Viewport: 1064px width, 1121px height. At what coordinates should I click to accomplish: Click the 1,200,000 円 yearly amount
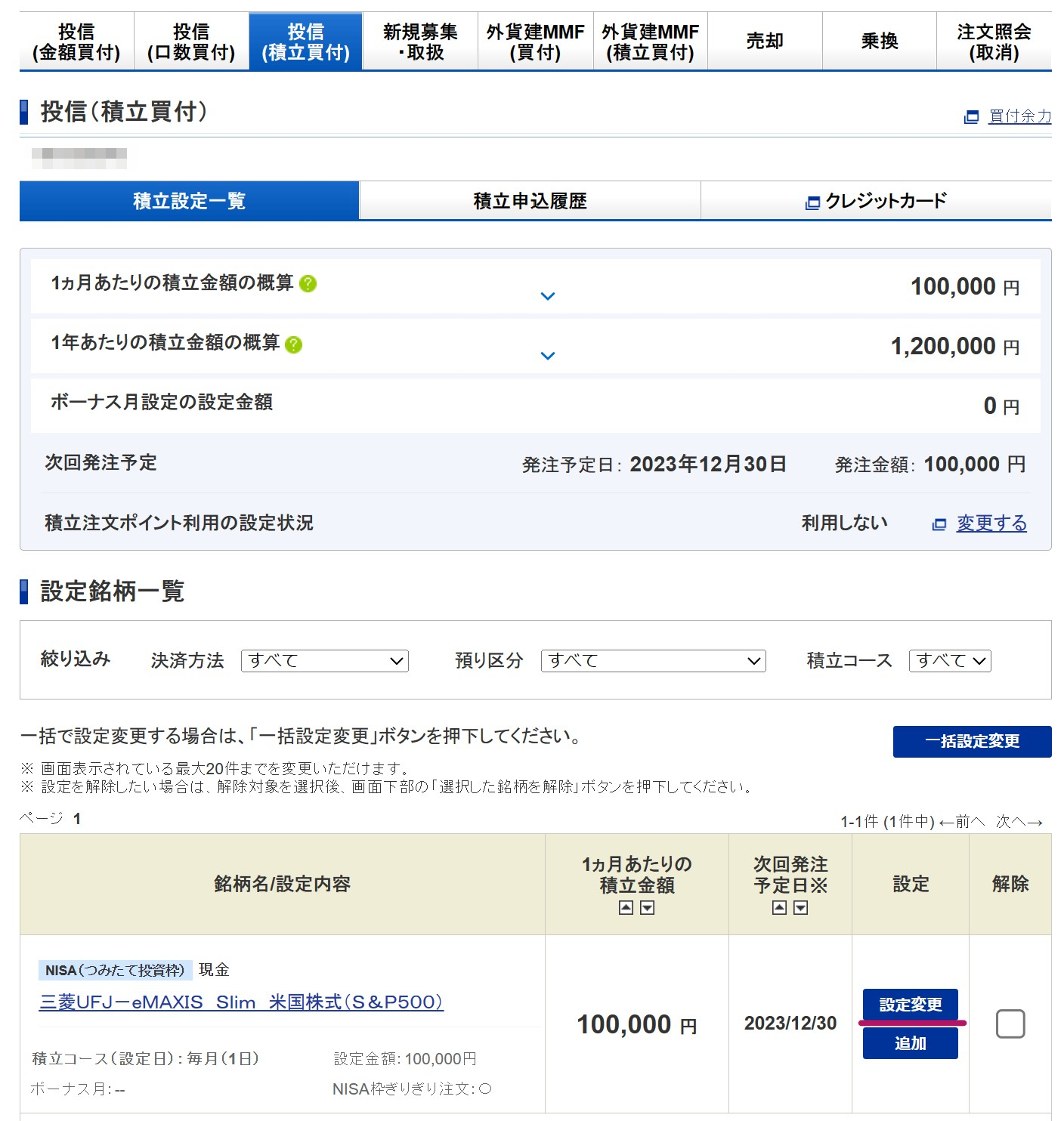955,347
